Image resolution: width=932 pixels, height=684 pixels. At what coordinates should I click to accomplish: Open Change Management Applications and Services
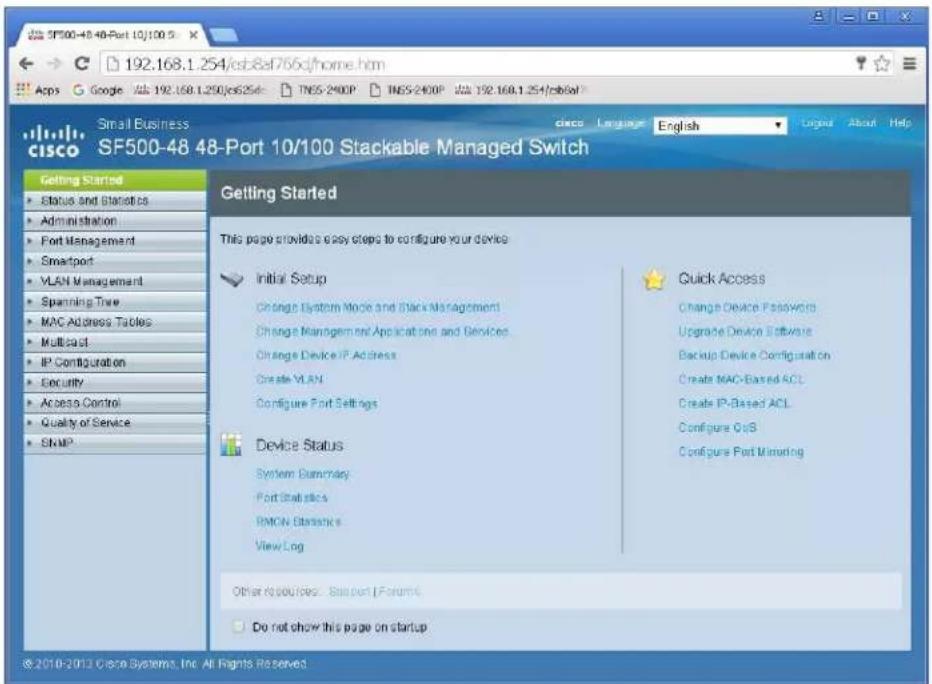[x=382, y=331]
